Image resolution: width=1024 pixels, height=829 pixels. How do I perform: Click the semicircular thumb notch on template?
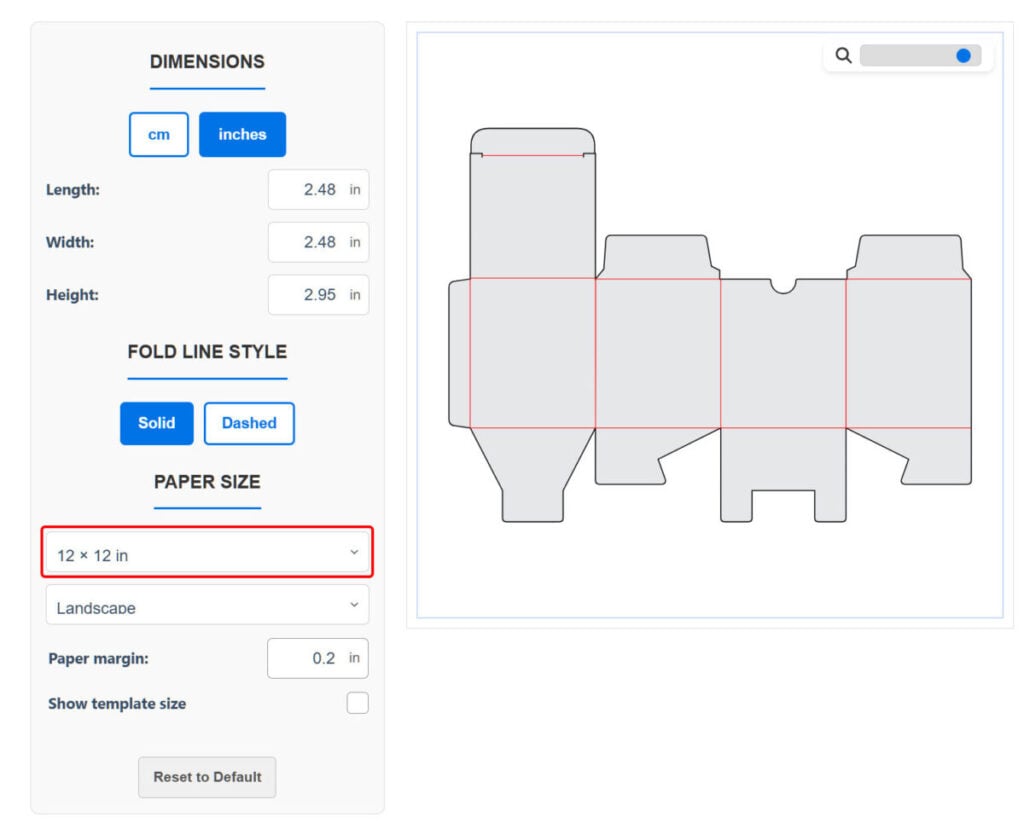(x=783, y=286)
